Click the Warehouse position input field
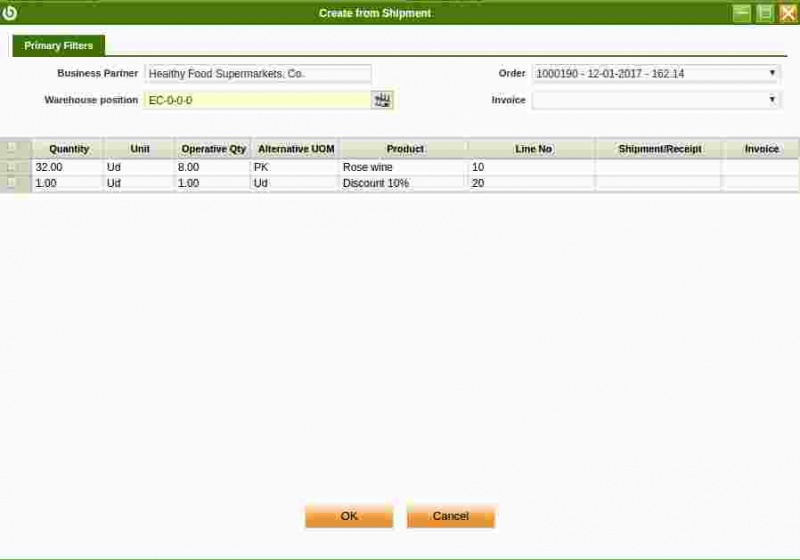Screen dimensions: 800x560 257,100
